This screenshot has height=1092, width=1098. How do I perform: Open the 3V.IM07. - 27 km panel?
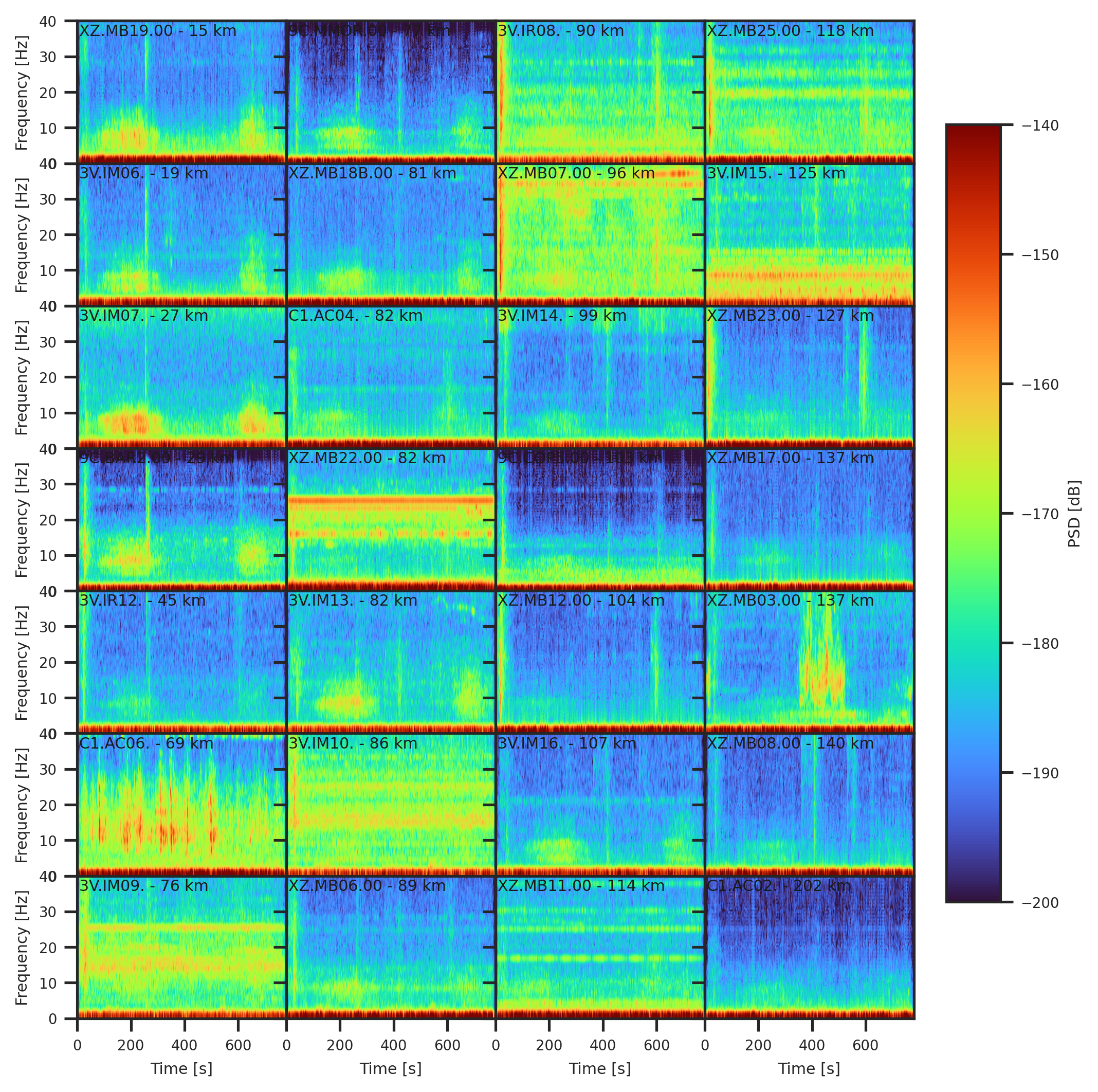181,377
